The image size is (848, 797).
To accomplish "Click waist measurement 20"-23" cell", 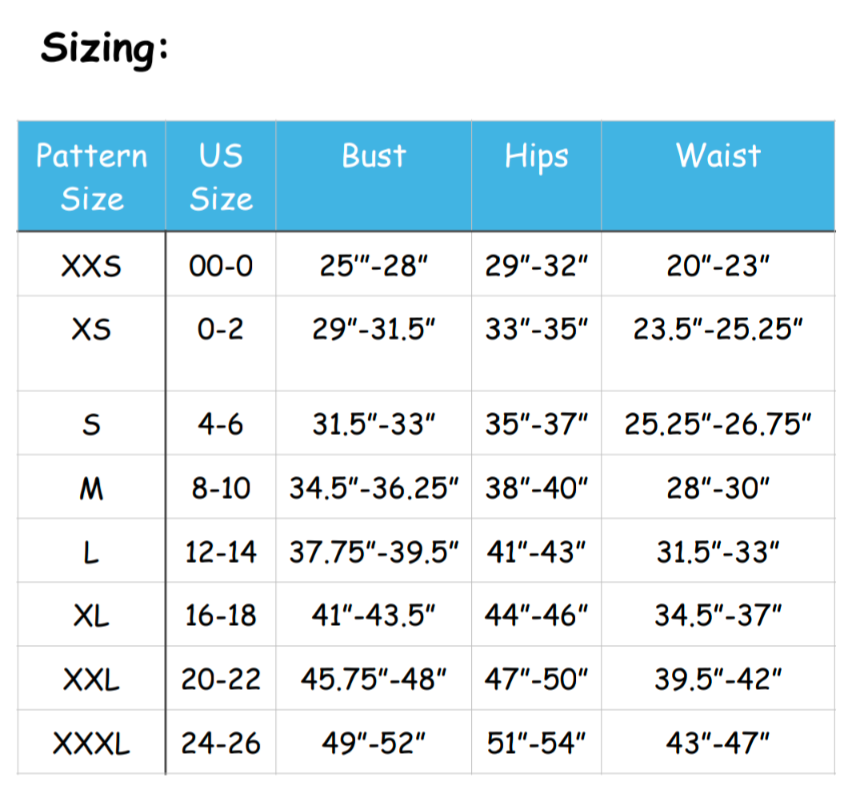I will coord(718,266).
